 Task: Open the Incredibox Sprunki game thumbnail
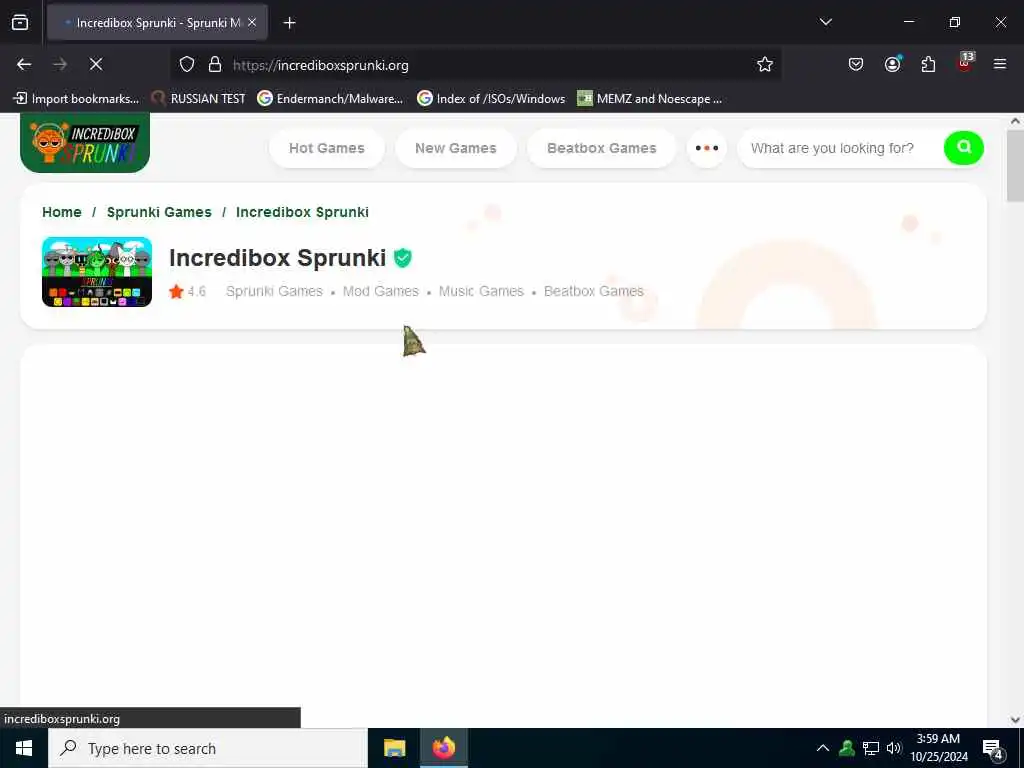[x=97, y=272]
